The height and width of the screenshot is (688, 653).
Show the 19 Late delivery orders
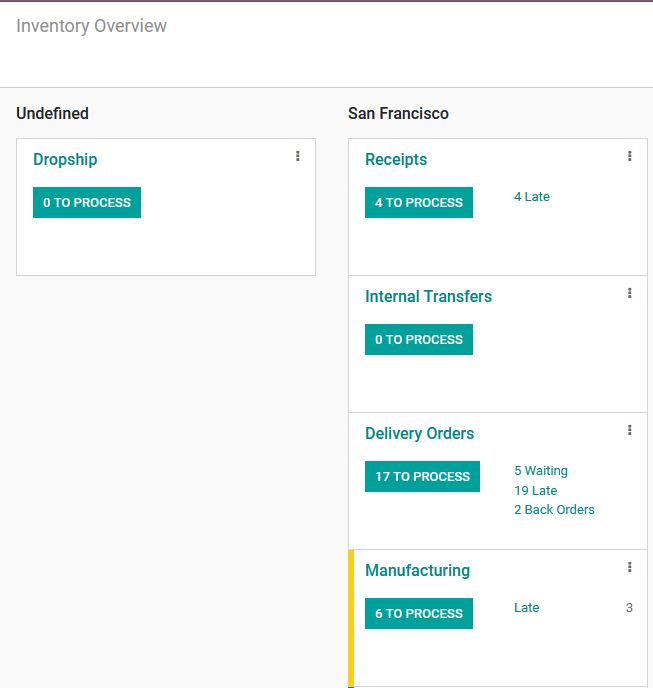pyautogui.click(x=535, y=491)
